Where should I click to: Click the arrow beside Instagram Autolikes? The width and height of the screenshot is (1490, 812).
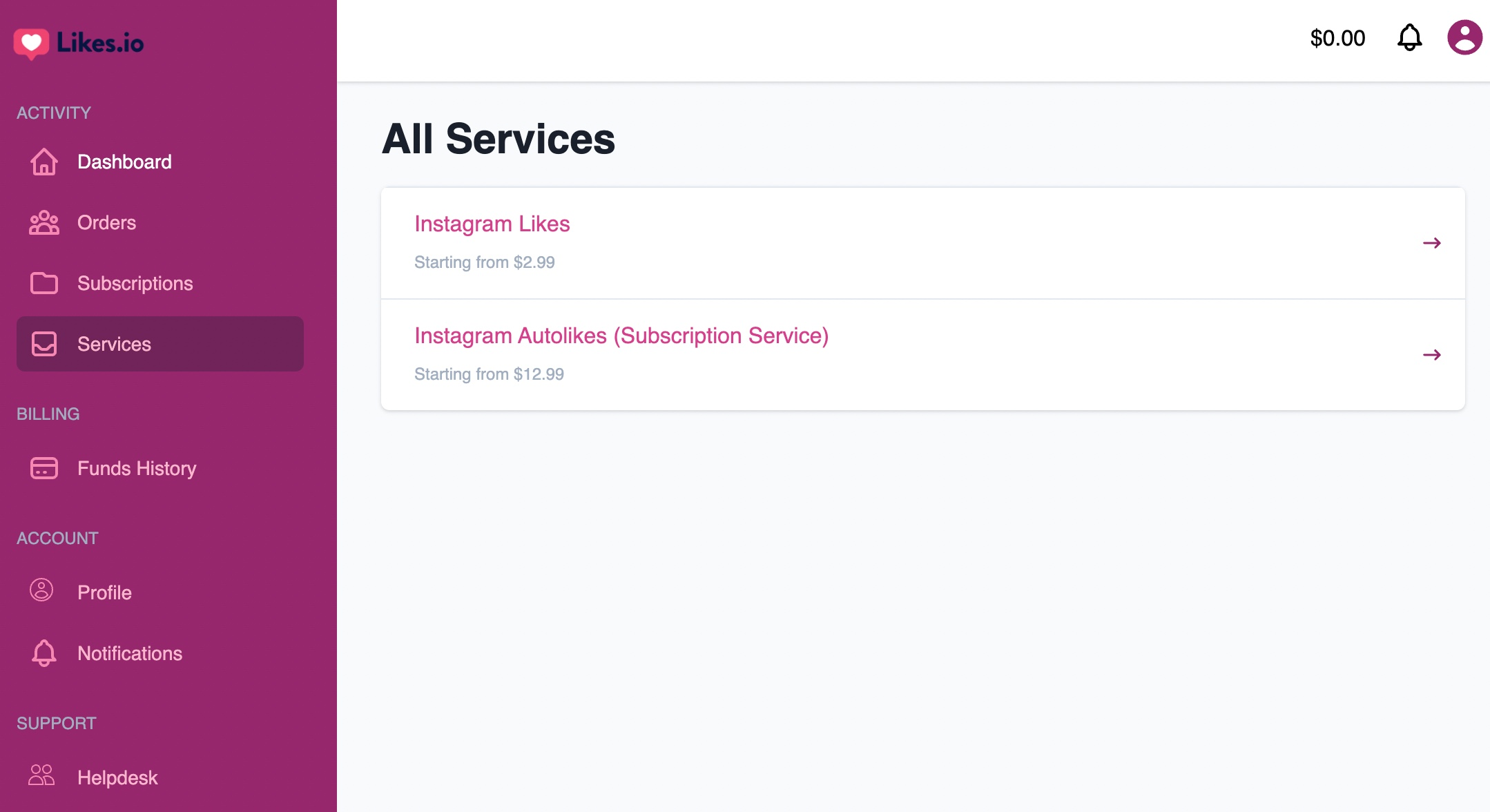click(x=1432, y=355)
